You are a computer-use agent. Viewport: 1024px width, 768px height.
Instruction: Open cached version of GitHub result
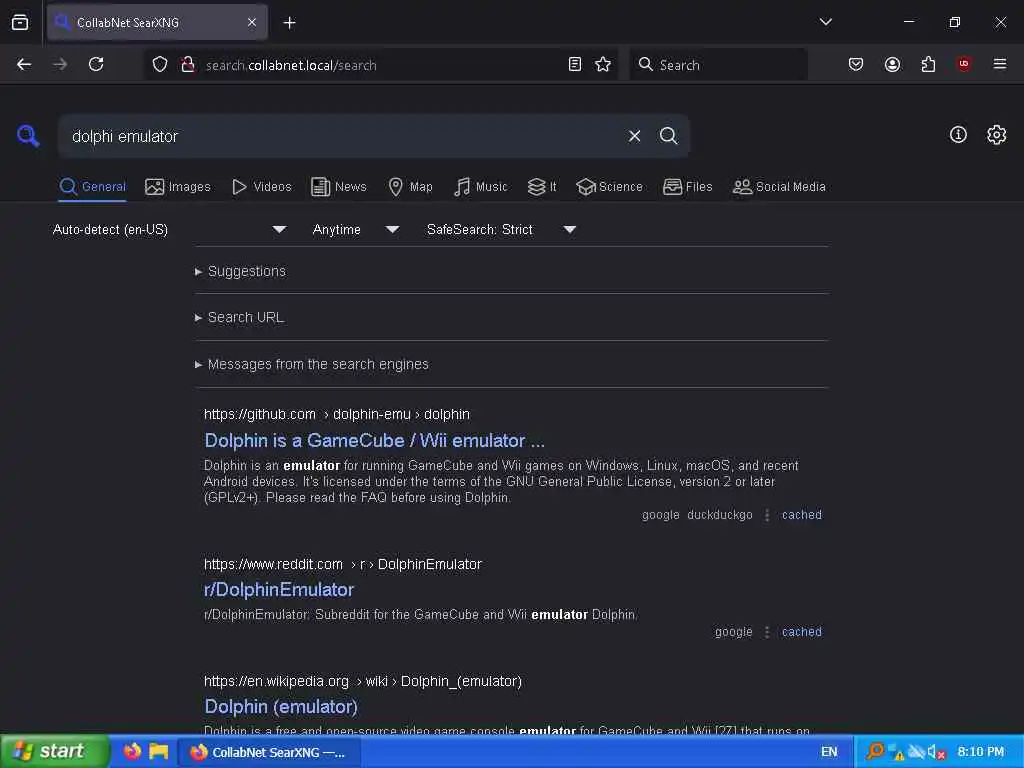tap(801, 515)
